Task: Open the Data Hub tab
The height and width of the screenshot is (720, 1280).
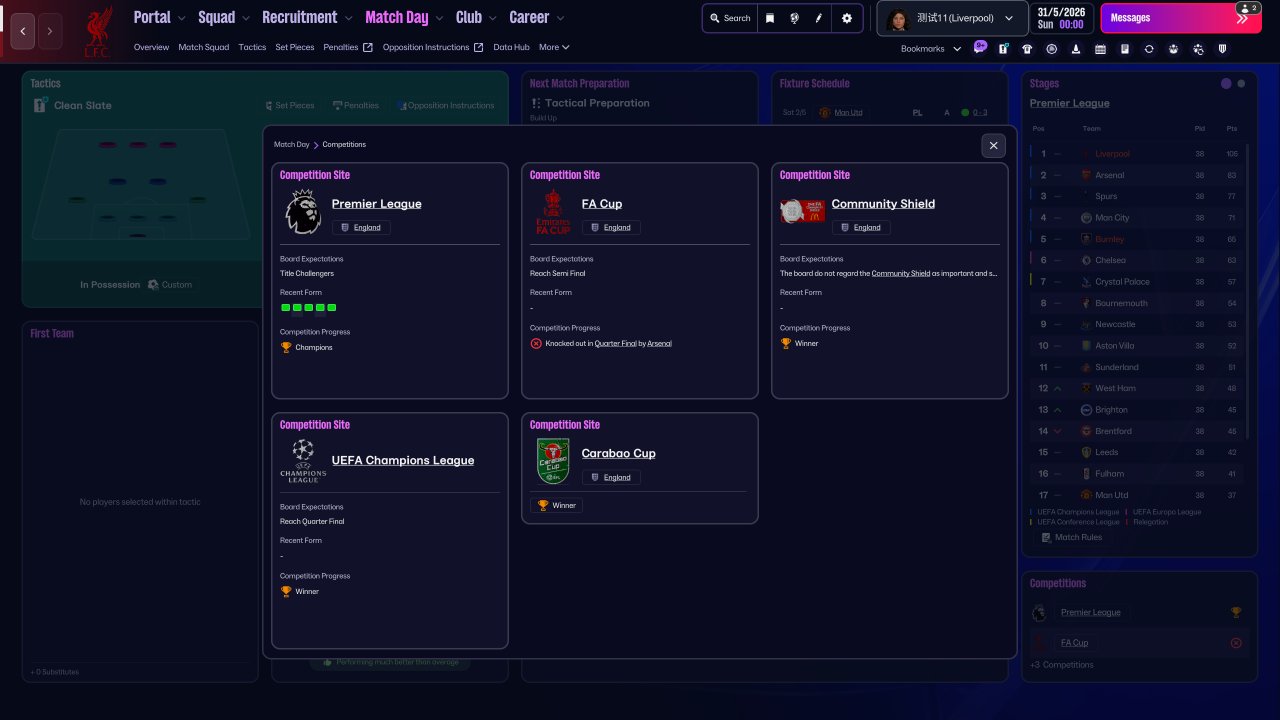Action: 511,47
